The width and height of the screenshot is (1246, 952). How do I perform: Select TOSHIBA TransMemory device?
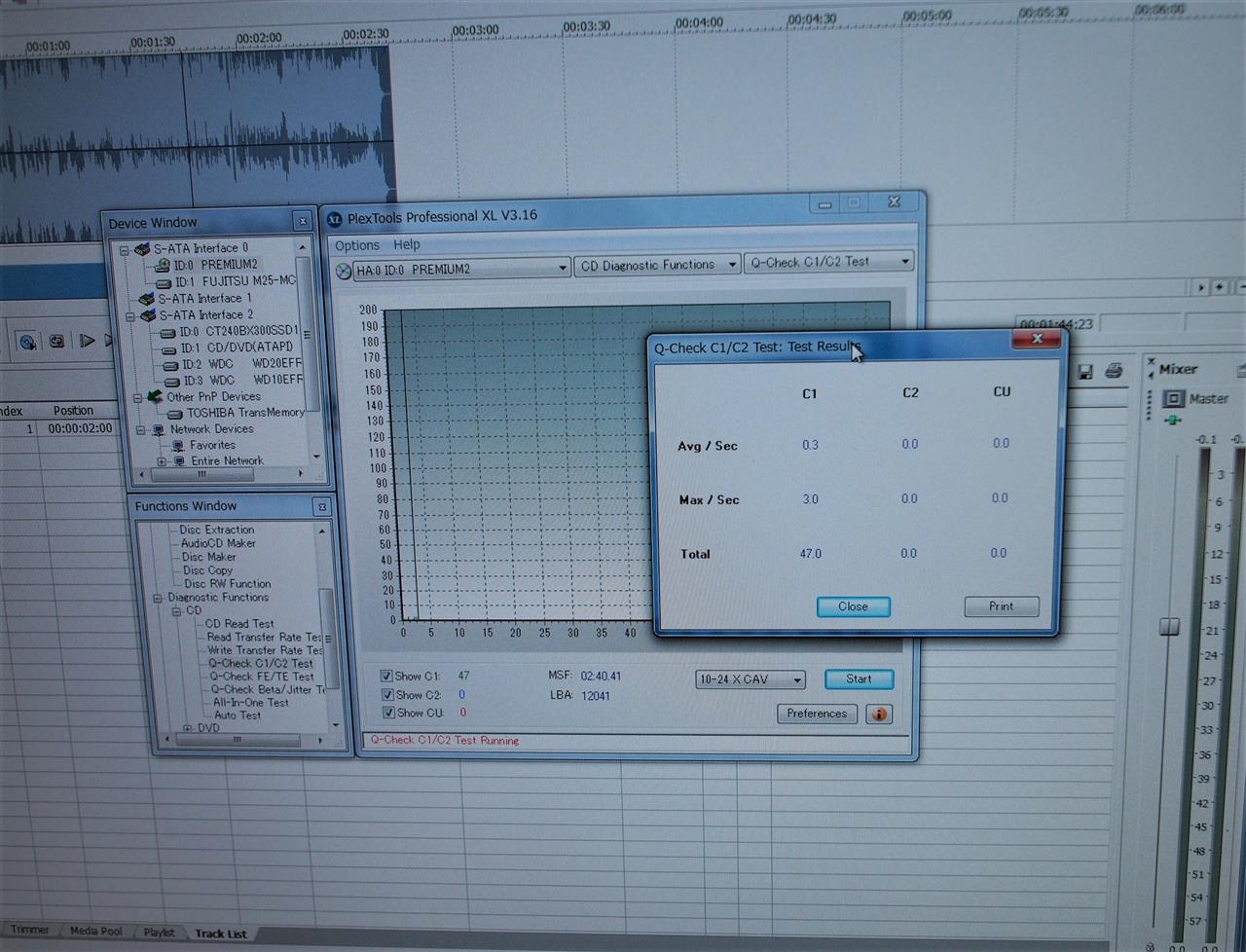(245, 413)
